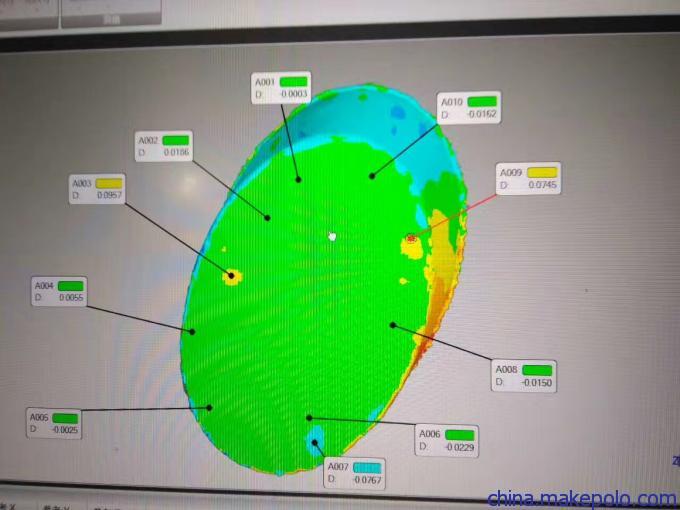Click the A010 annotation label
Screen dimensions: 680x510
pos(469,108)
